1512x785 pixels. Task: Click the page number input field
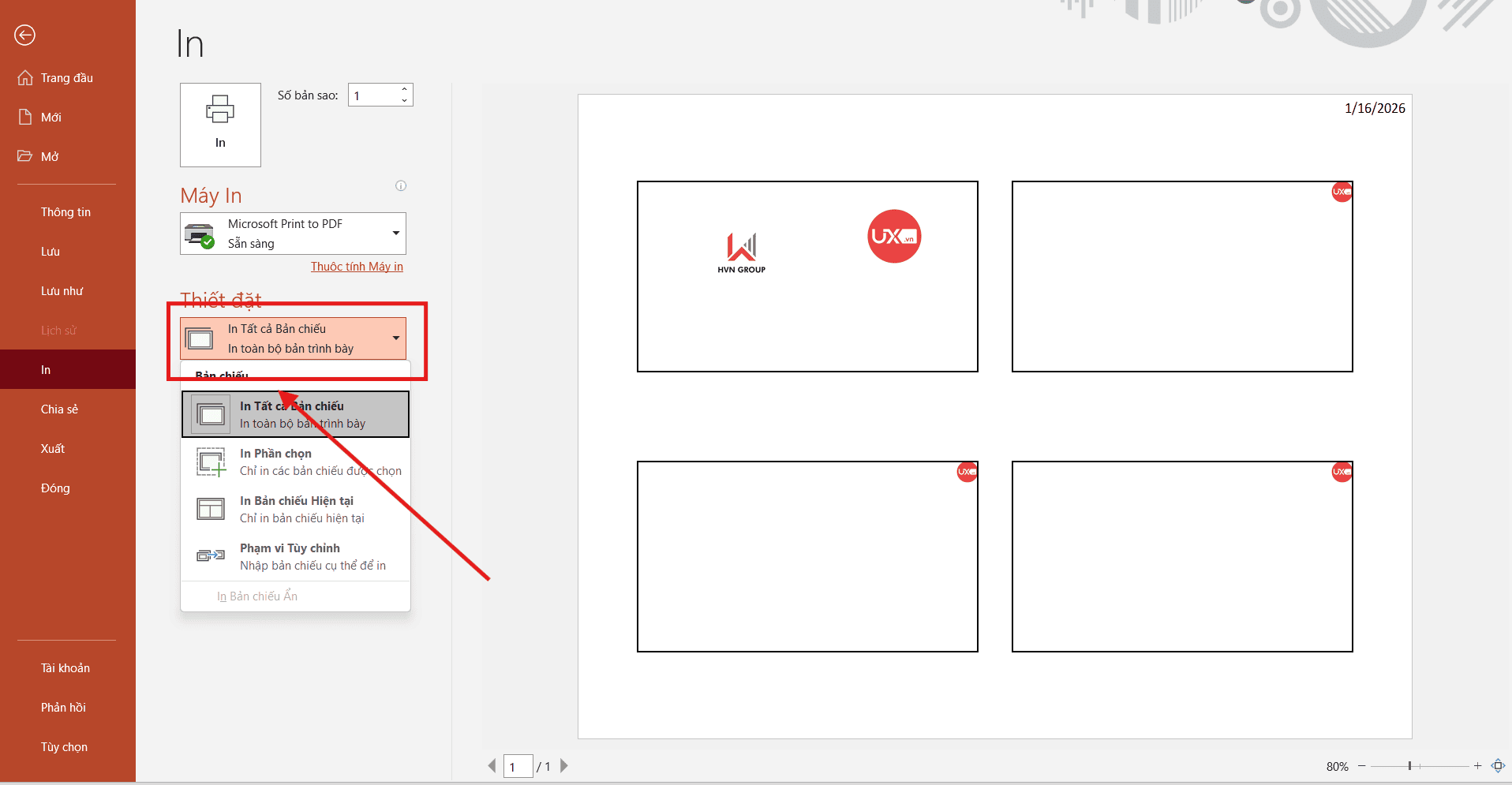click(518, 767)
